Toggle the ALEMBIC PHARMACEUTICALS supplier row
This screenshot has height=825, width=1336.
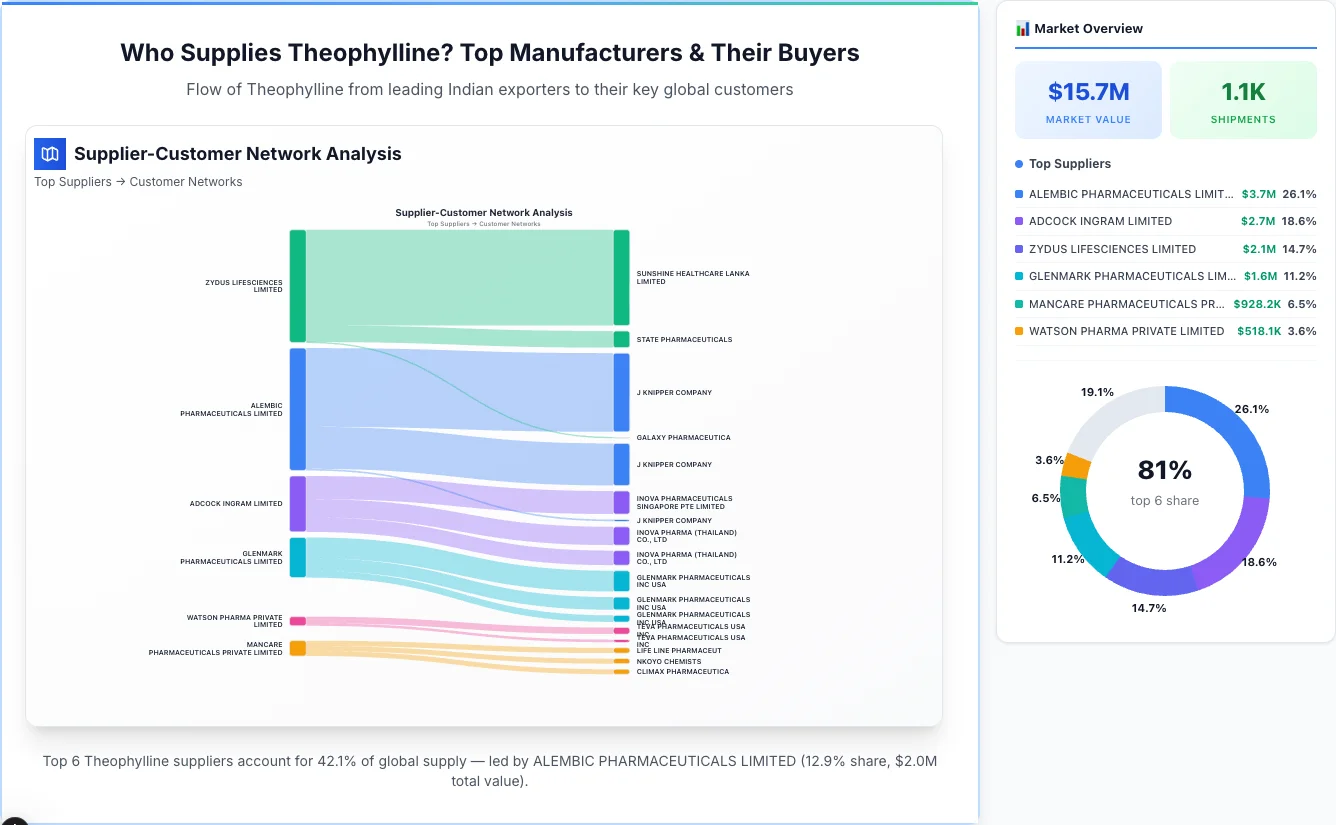[1165, 194]
